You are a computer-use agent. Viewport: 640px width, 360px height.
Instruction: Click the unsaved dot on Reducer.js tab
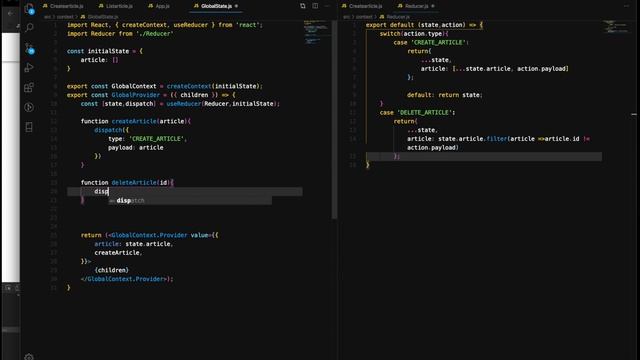(x=433, y=6)
